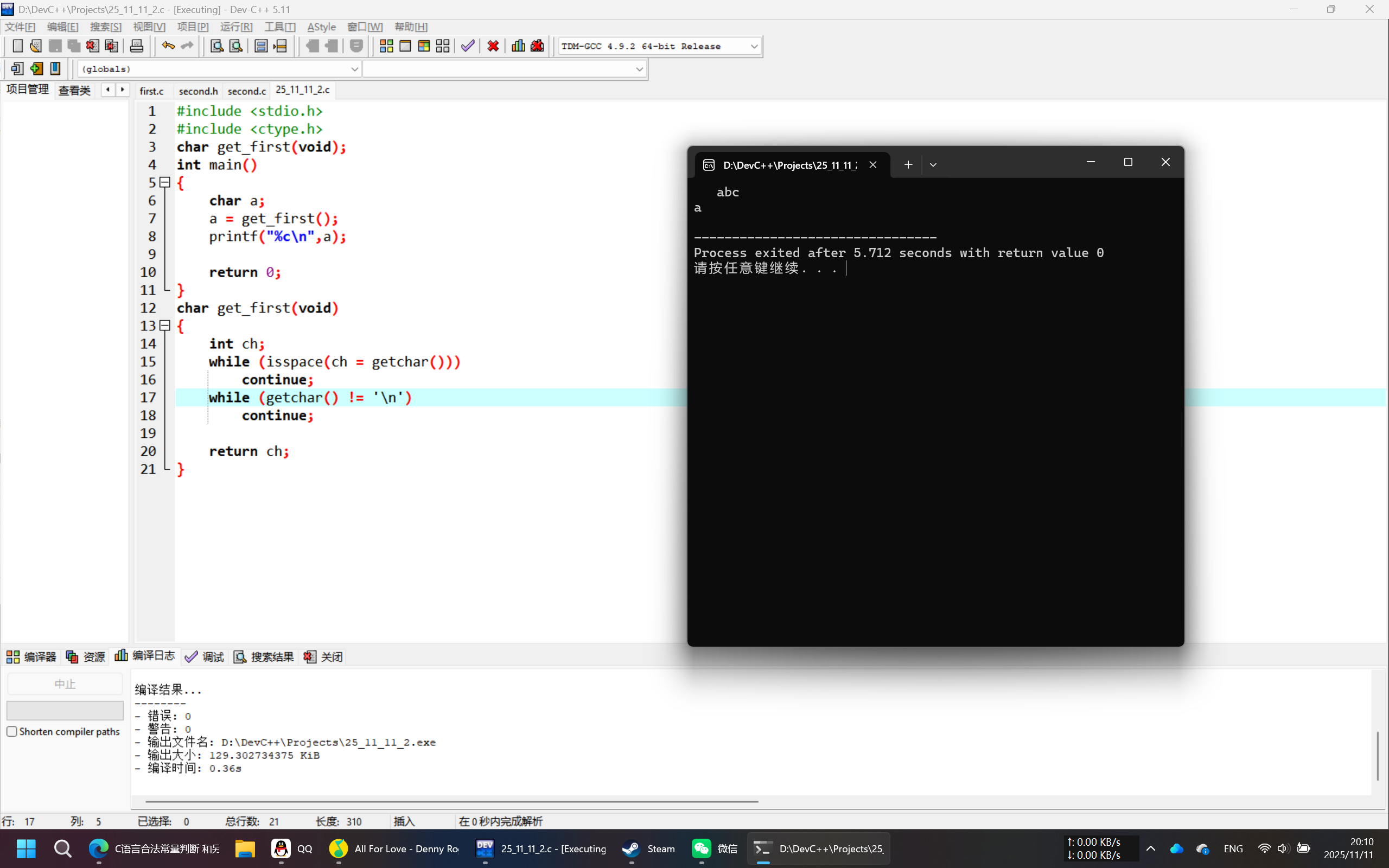Open the TDM-GCC compiler selection dropdown
1389x868 pixels.
(x=754, y=47)
